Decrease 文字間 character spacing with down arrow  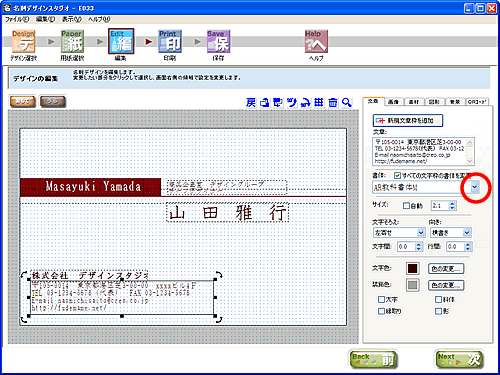[419, 249]
